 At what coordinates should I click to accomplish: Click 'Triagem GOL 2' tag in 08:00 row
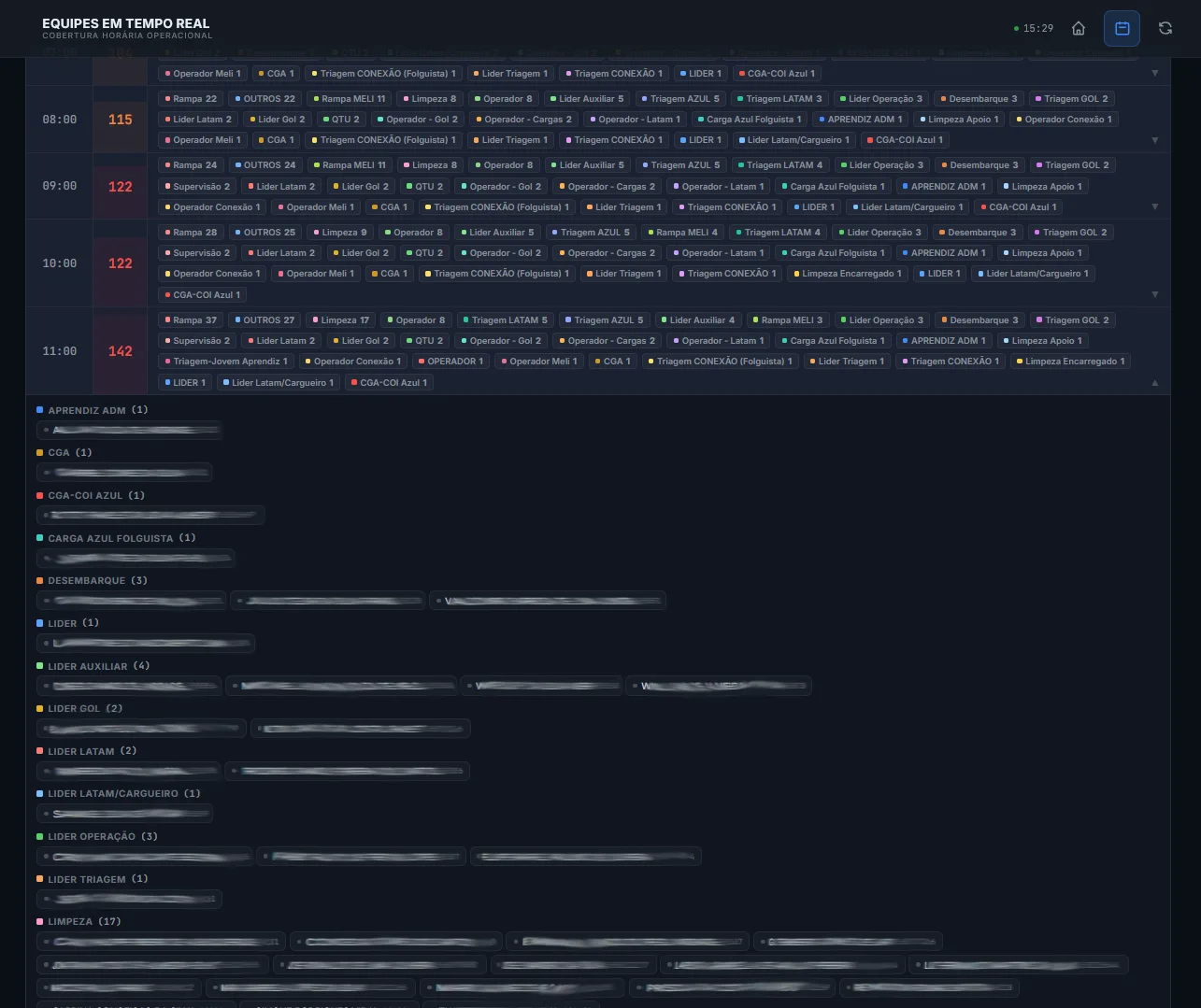tap(1073, 98)
